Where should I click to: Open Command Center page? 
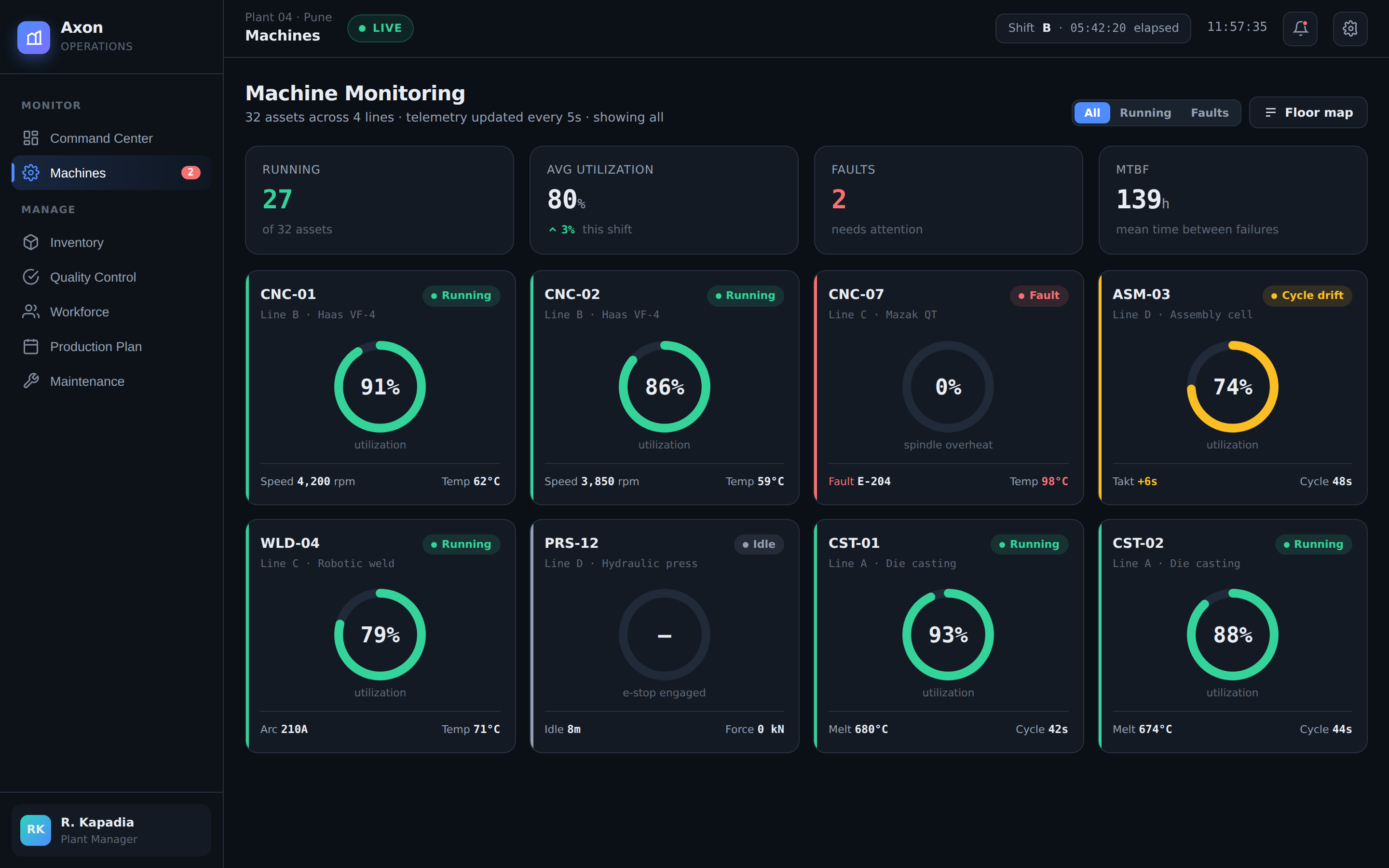pyautogui.click(x=111, y=138)
